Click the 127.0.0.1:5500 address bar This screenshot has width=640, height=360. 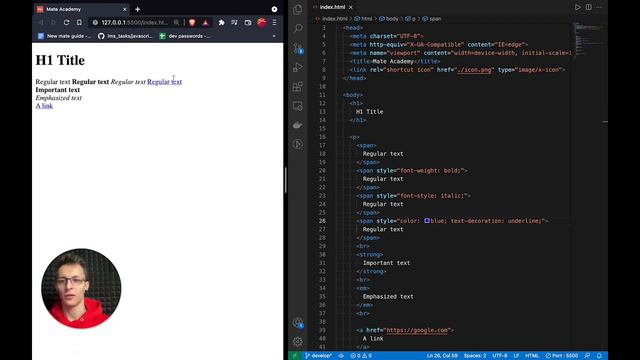(x=135, y=22)
